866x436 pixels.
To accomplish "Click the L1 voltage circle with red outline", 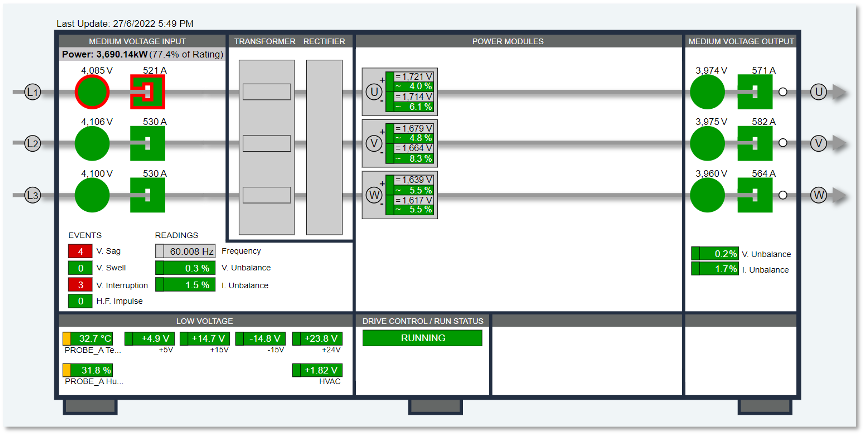I will (x=92, y=92).
